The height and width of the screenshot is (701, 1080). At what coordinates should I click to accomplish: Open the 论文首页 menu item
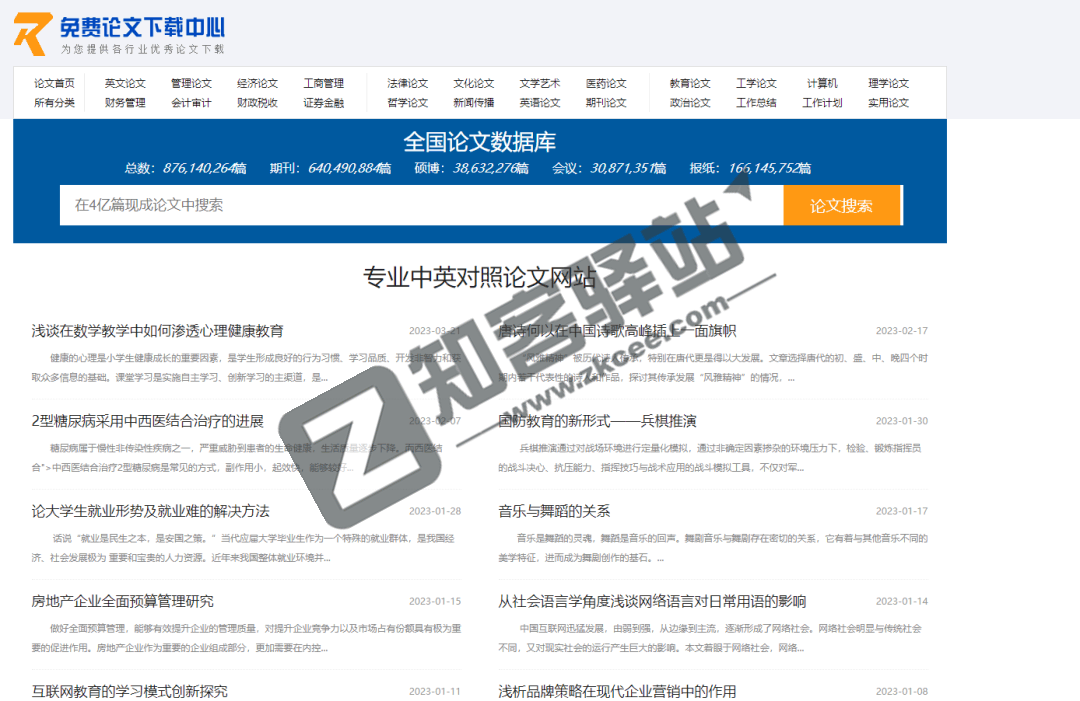tap(53, 84)
